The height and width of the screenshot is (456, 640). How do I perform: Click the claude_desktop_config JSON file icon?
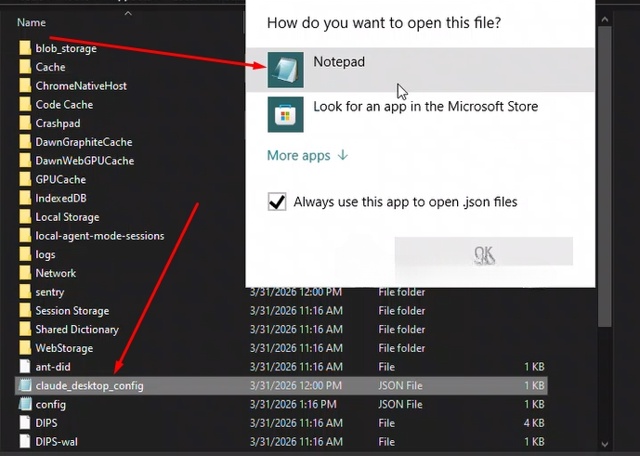[25, 385]
